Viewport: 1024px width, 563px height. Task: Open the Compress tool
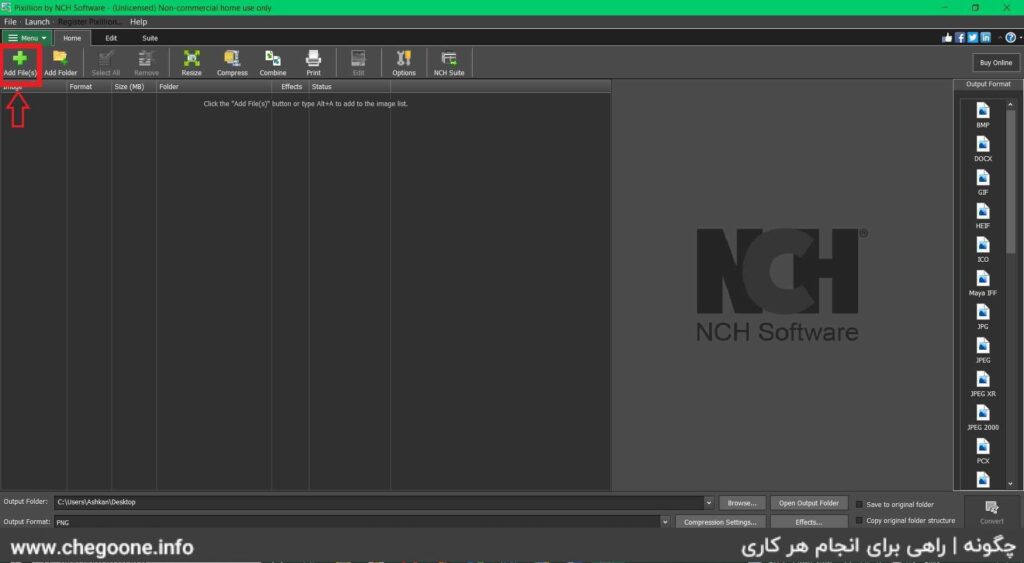coord(232,63)
